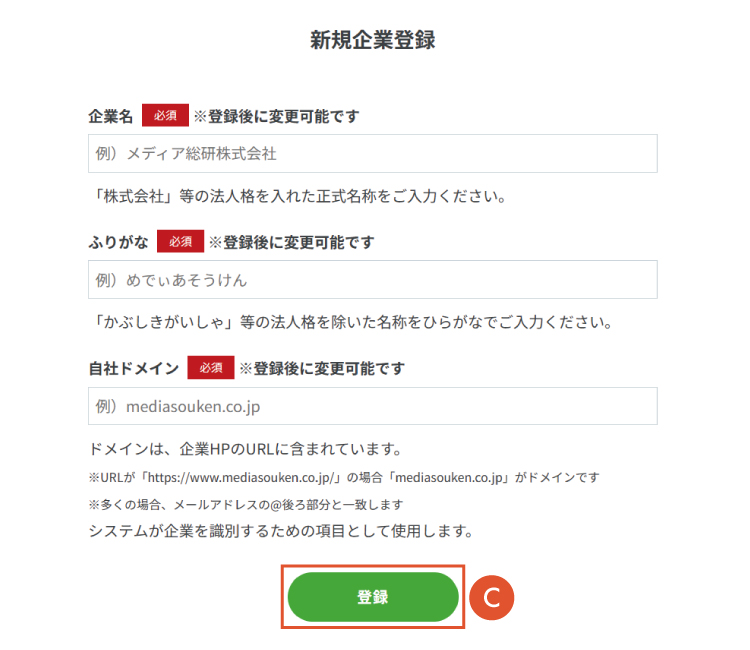Click the ※登録後に変更可能です note beside 企業名
The image size is (750, 650).
click(x=276, y=116)
